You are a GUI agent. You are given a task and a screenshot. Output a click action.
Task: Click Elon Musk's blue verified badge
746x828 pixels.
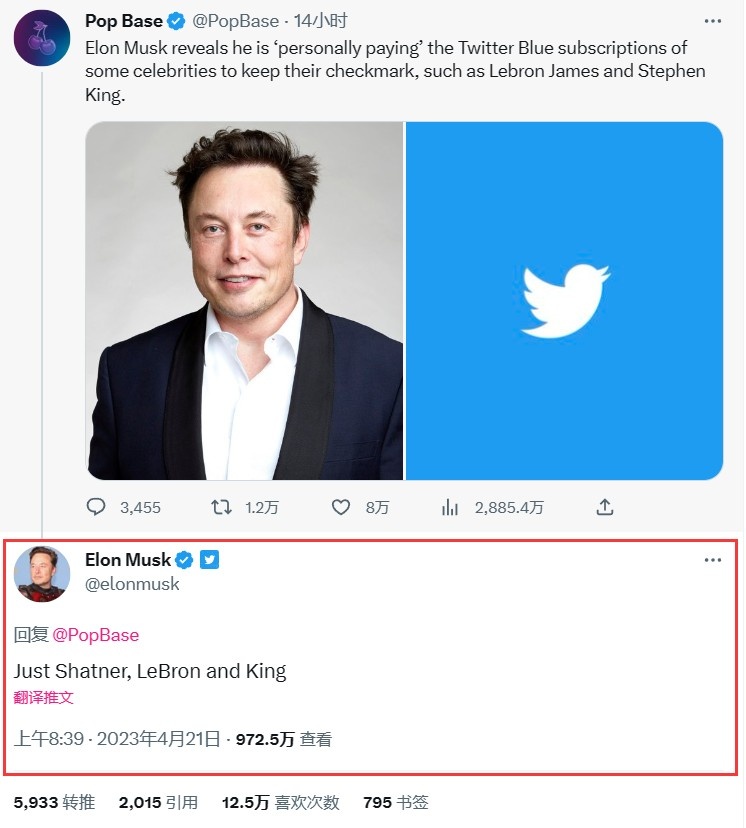185,560
